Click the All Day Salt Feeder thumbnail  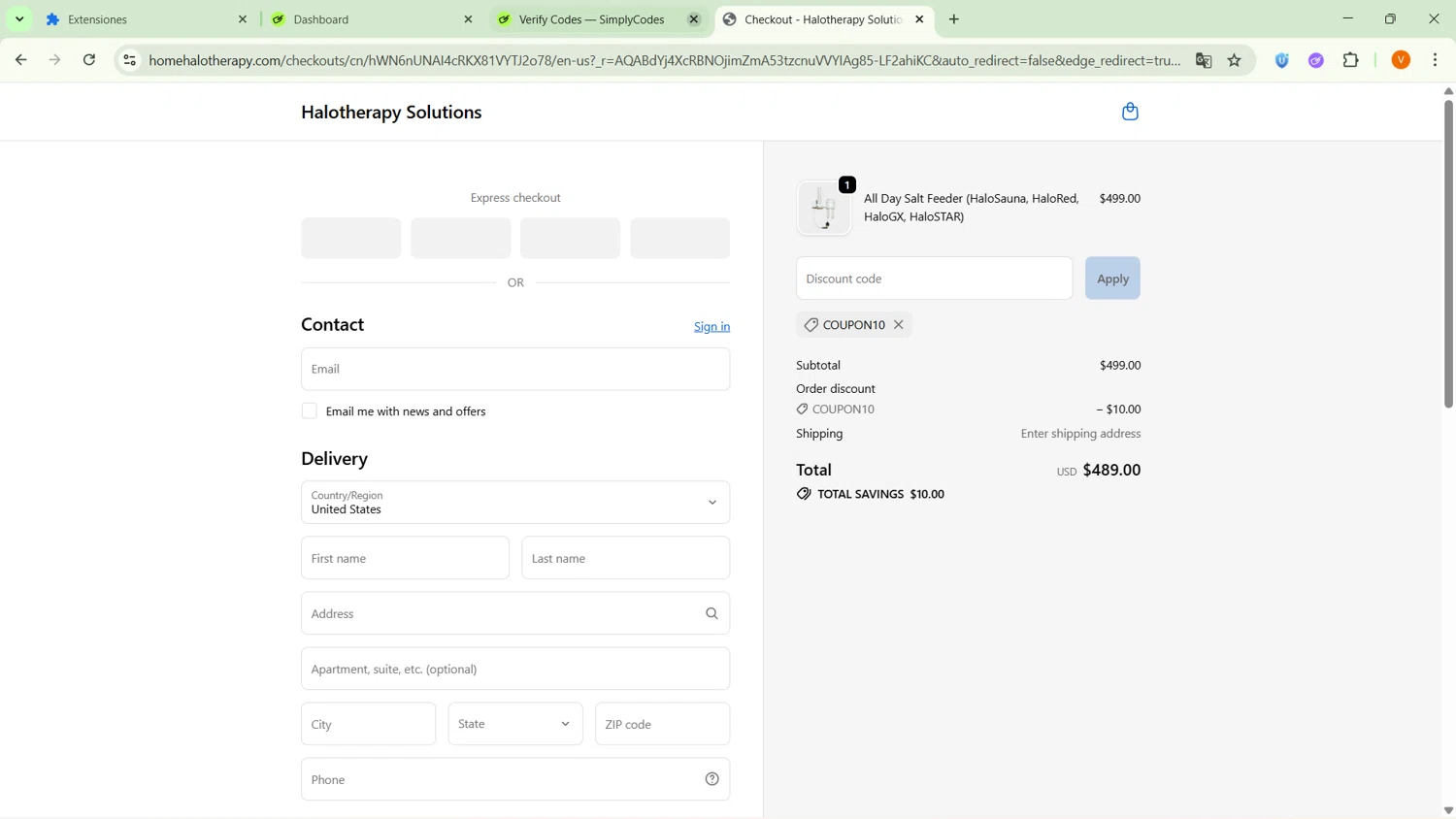click(x=824, y=208)
